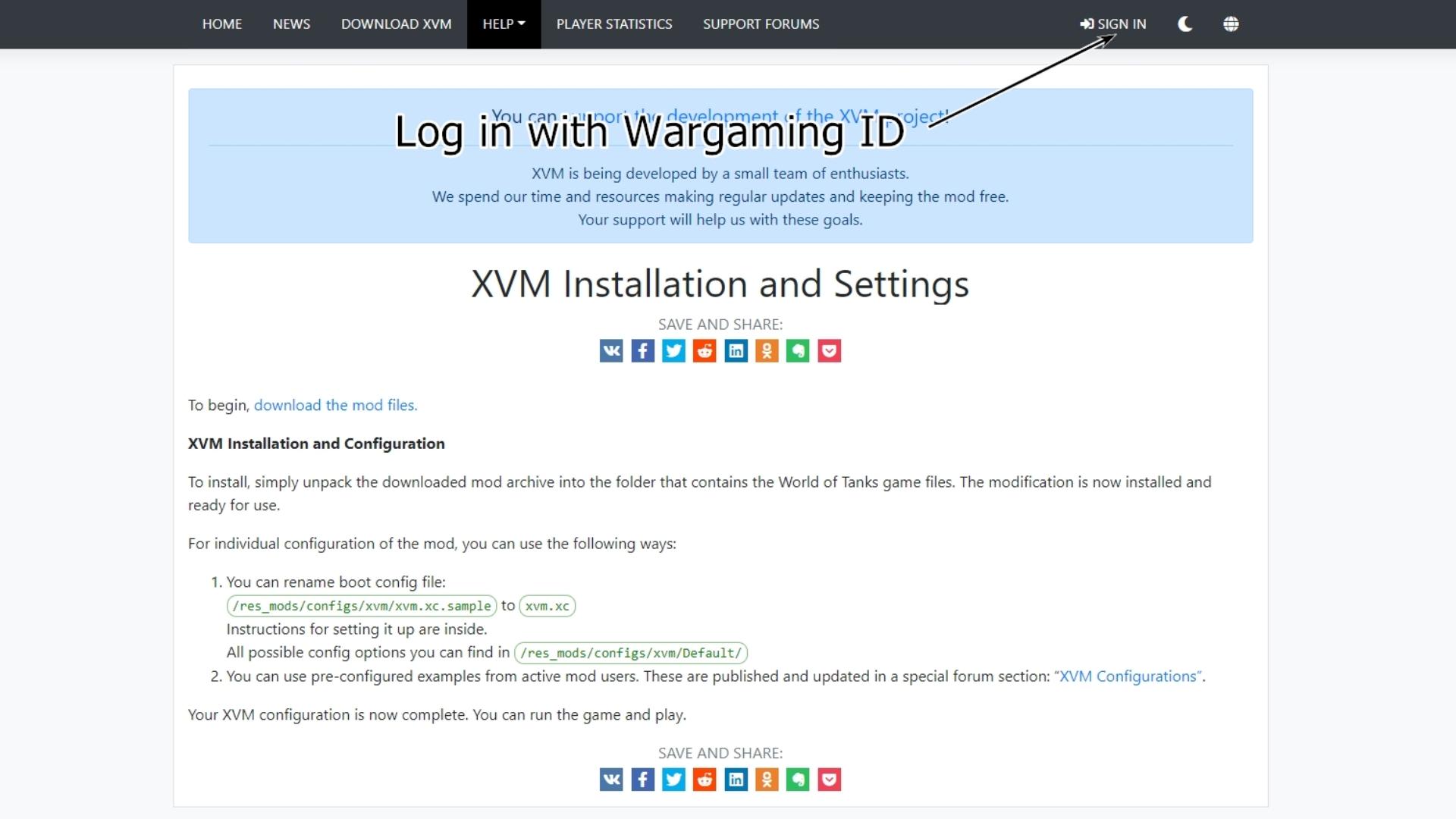Expand the HELP dropdown menu
This screenshot has width=1456, height=819.
point(504,24)
